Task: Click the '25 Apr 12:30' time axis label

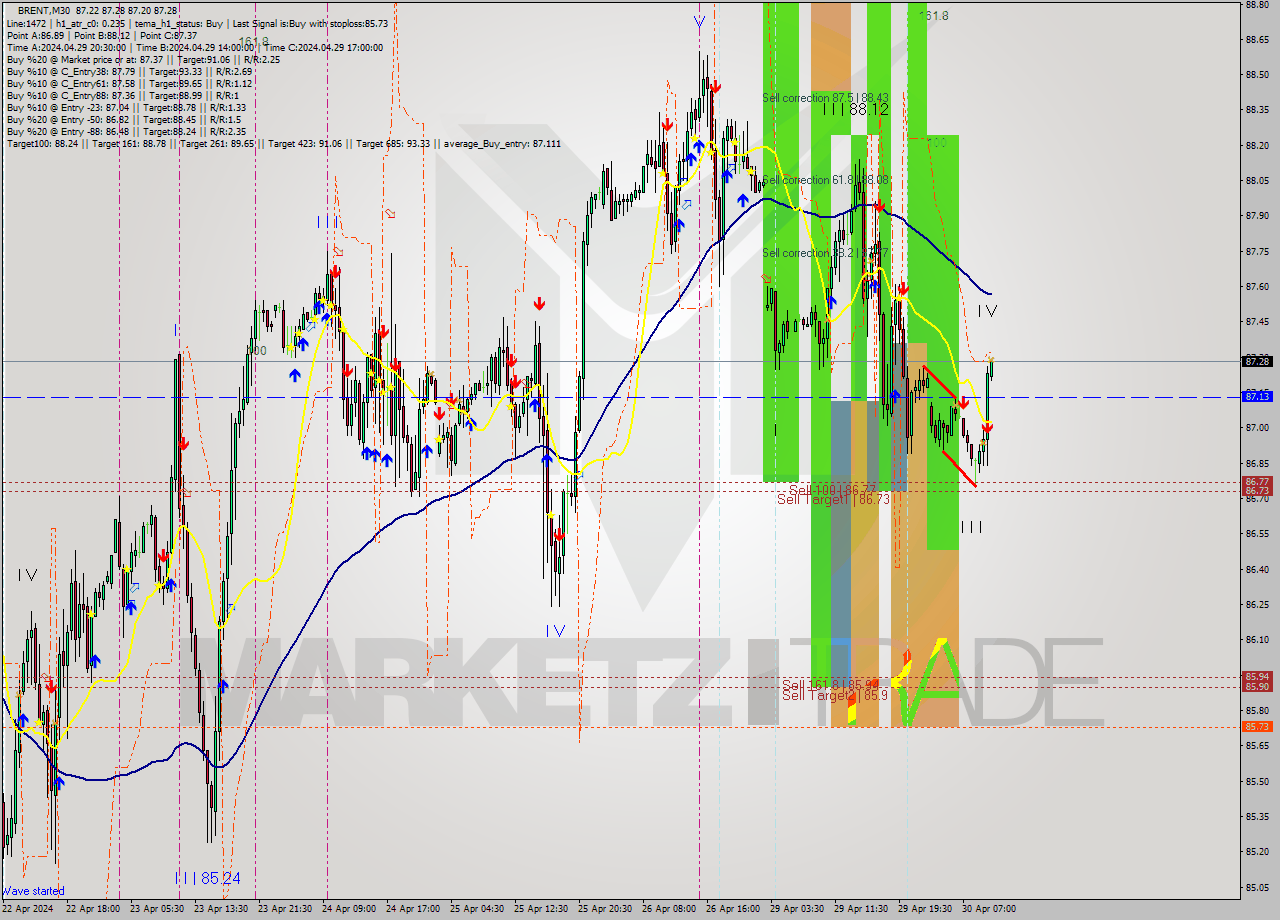Action: pos(540,909)
